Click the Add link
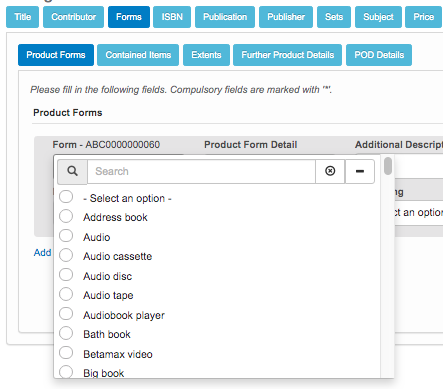 42,253
